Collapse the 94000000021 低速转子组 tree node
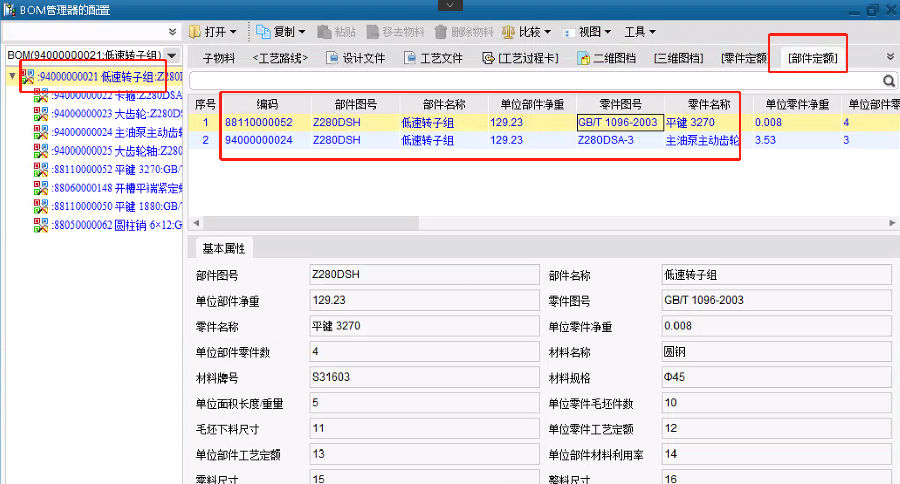Viewport: 900px width, 484px height. pyautogui.click(x=12, y=76)
